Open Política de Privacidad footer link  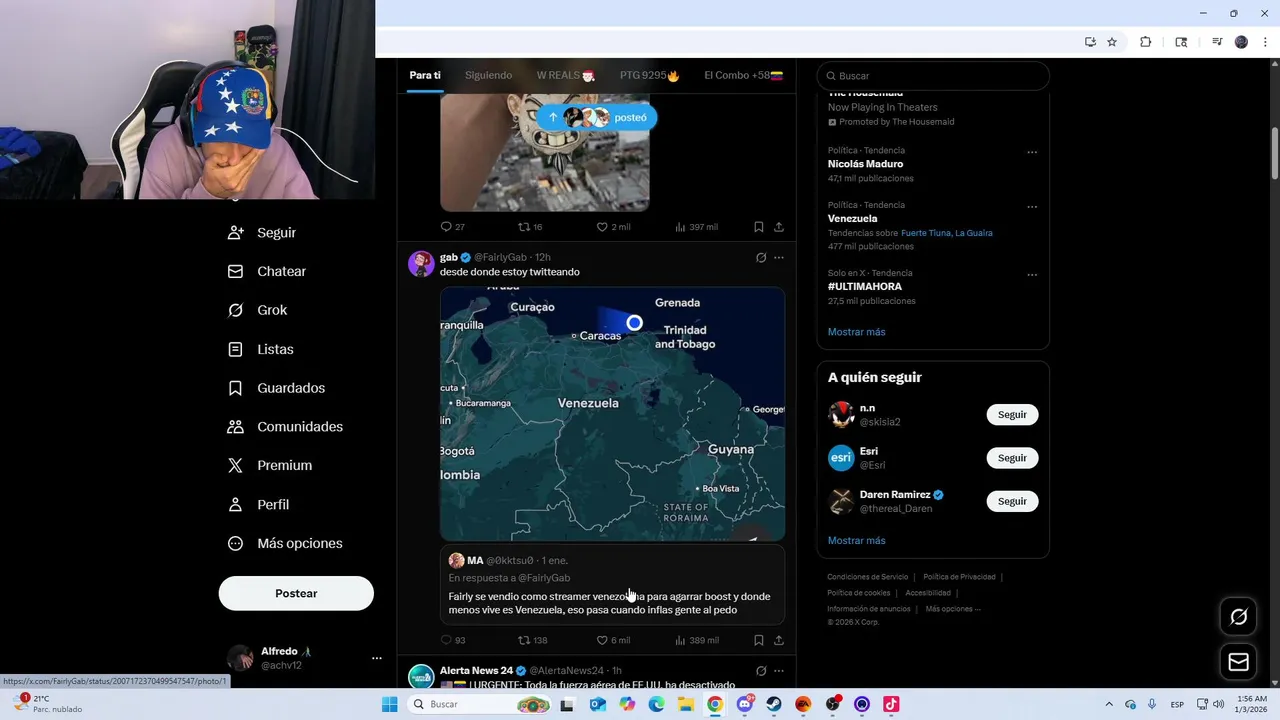tap(959, 577)
